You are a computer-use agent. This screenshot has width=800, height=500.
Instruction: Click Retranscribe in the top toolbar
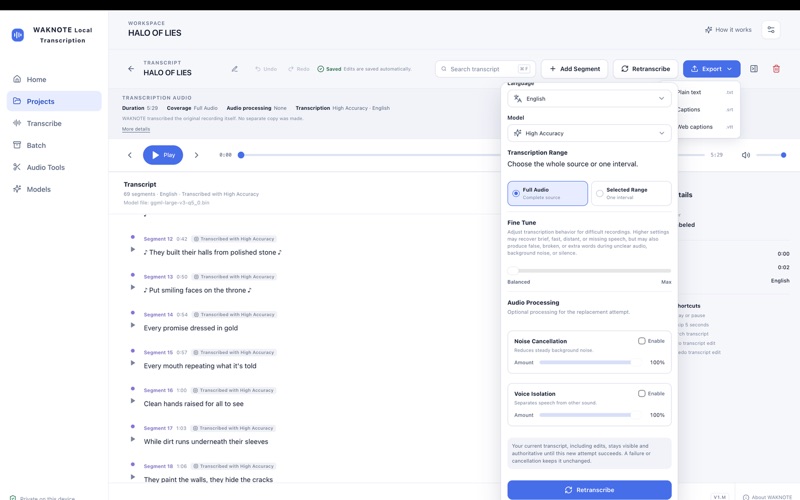(x=645, y=69)
